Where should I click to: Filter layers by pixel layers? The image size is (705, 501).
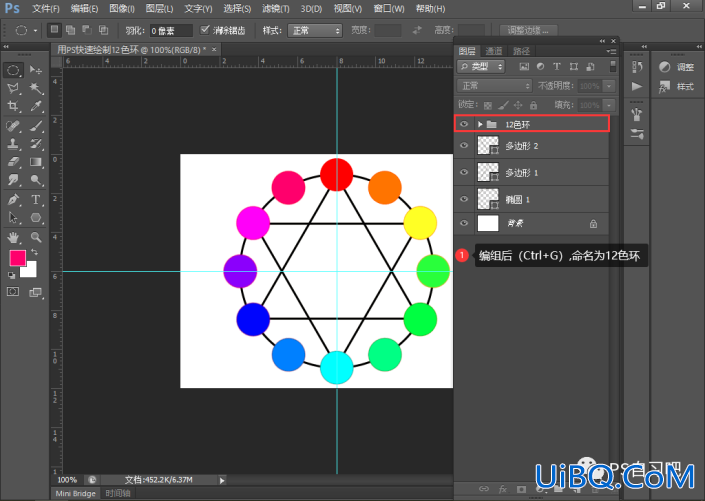524,67
